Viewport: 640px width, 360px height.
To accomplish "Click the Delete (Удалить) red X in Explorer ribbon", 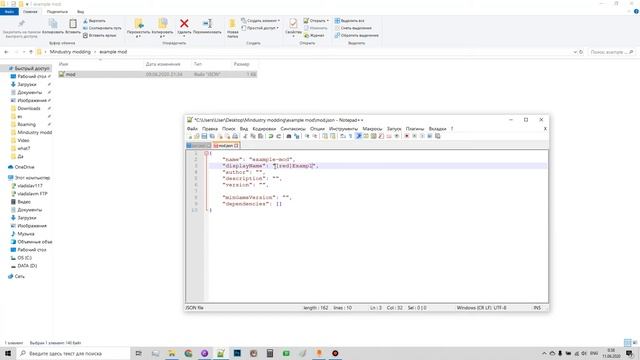I will pos(184,24).
